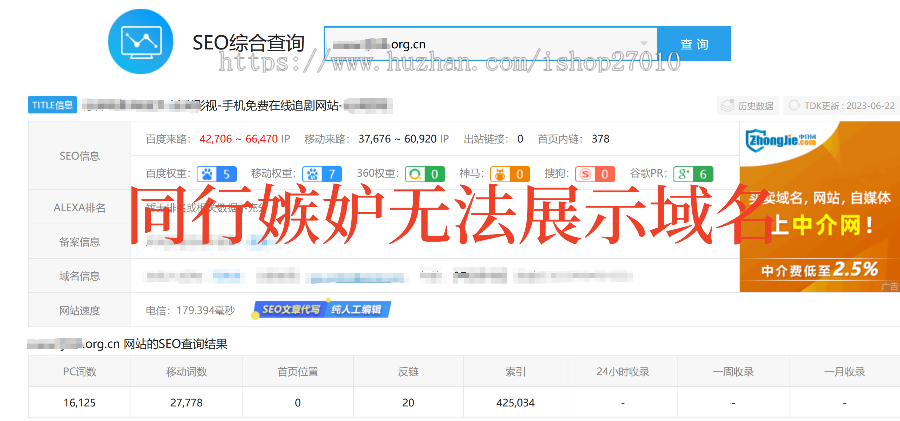Focus the domain search input field
900x421 pixels.
(491, 44)
